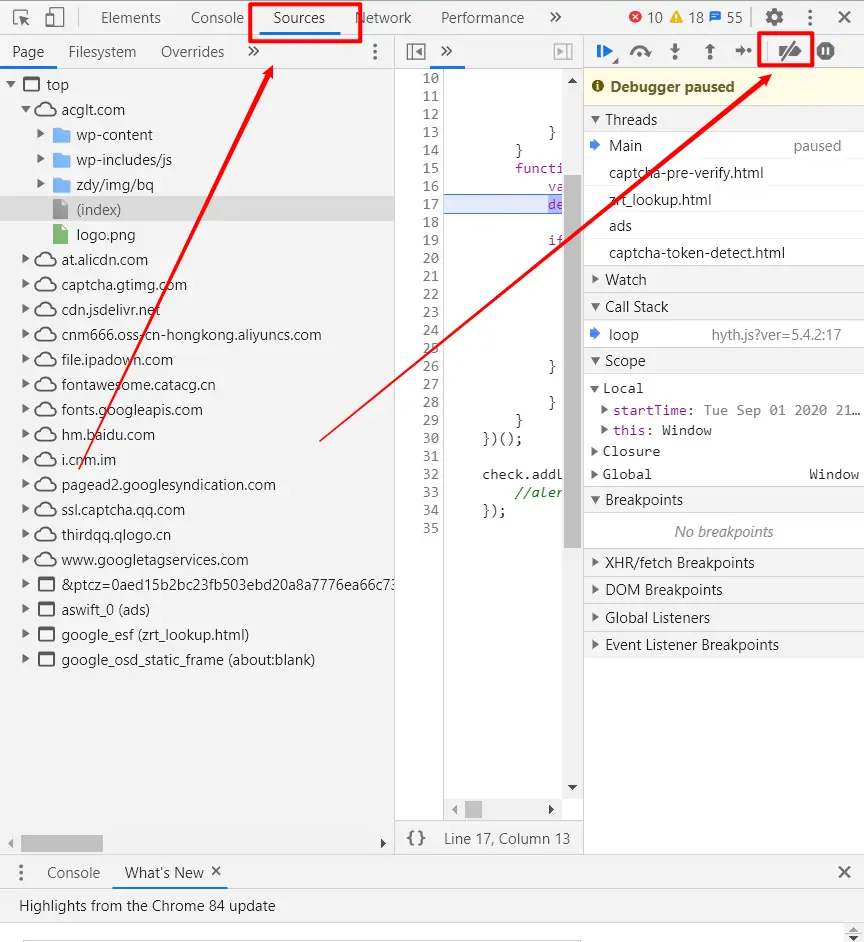This screenshot has width=864, height=942.
Task: Click the Step over next function call icon
Action: pyautogui.click(x=641, y=51)
